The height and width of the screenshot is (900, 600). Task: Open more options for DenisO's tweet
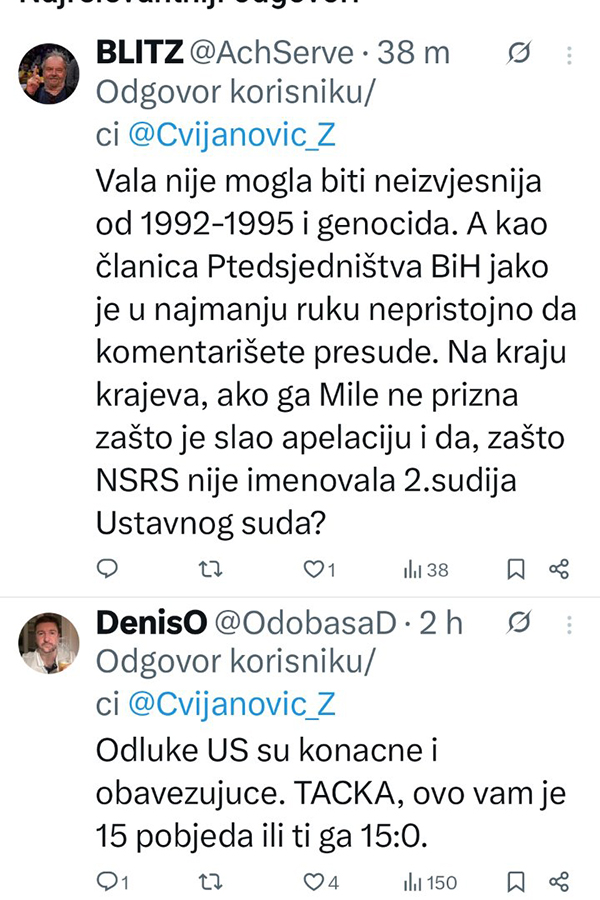(569, 623)
